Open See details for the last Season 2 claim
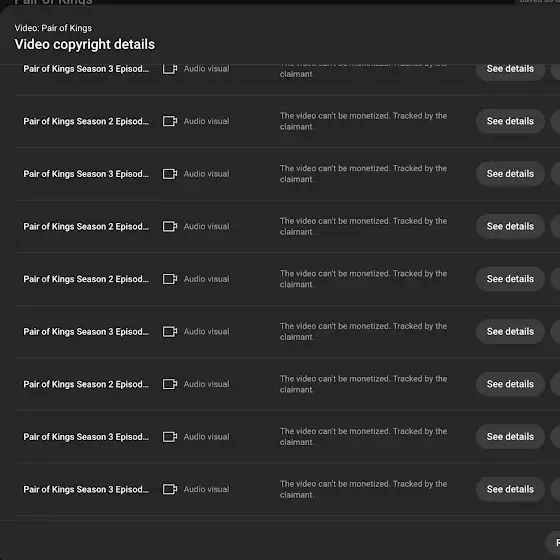Image resolution: width=560 pixels, height=560 pixels. pyautogui.click(x=510, y=384)
